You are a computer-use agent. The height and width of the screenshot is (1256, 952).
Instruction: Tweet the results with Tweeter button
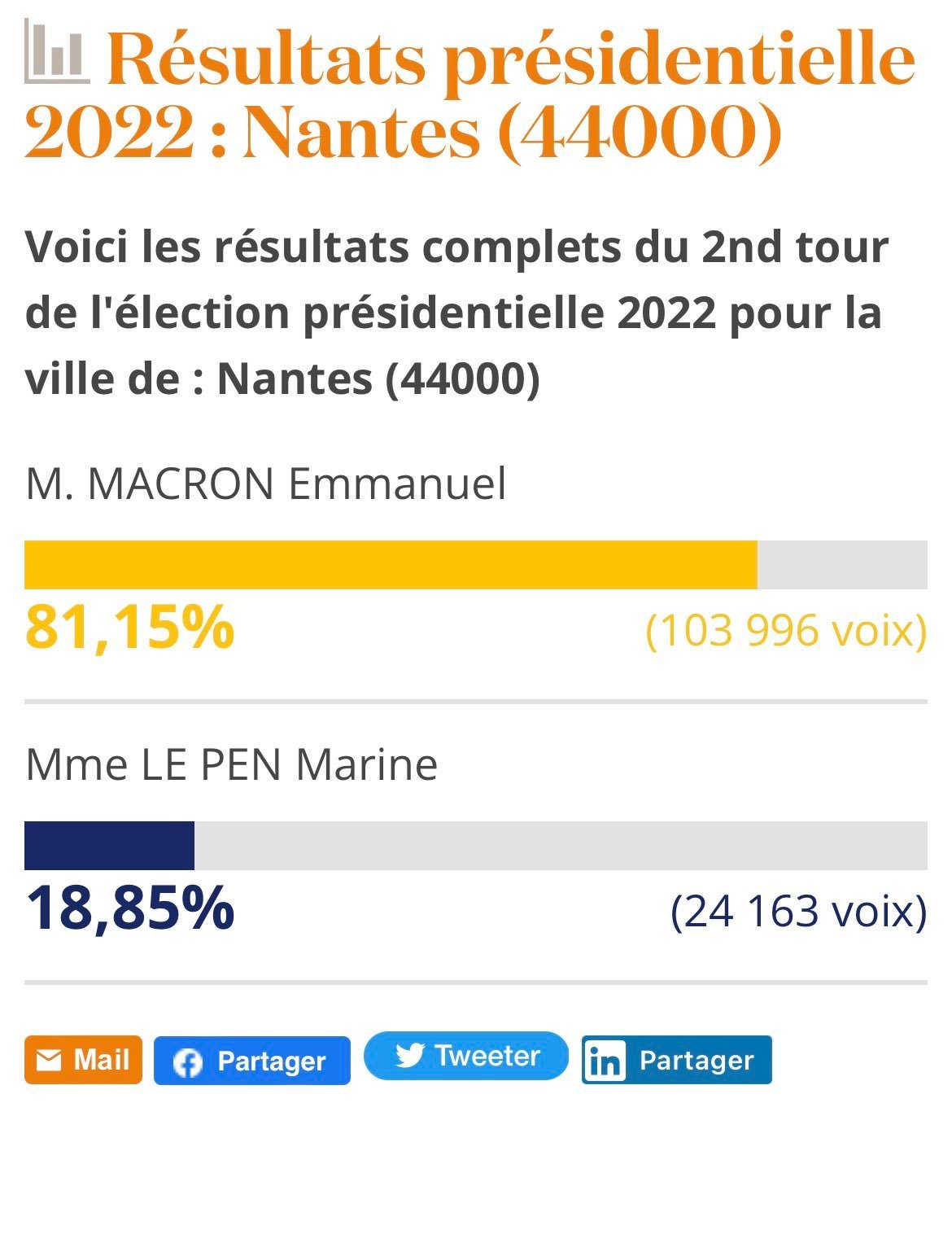point(466,1056)
